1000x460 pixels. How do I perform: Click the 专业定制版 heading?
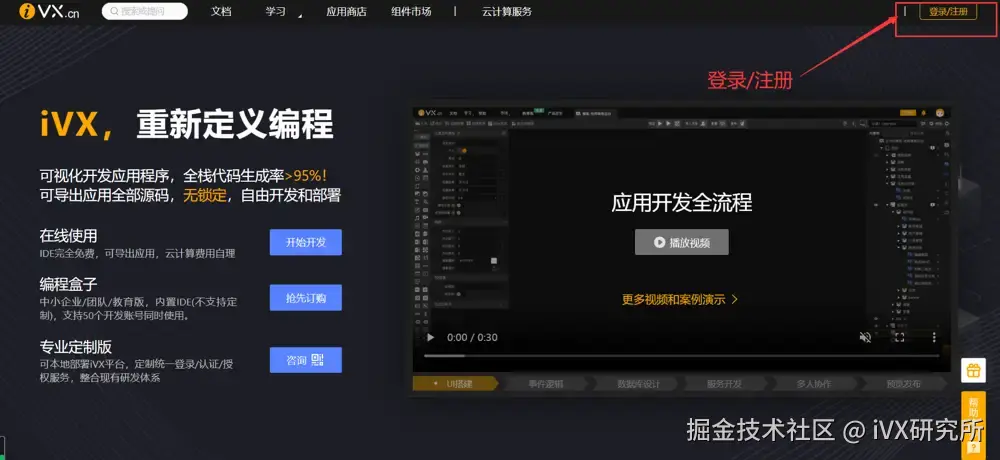[x=75, y=347]
